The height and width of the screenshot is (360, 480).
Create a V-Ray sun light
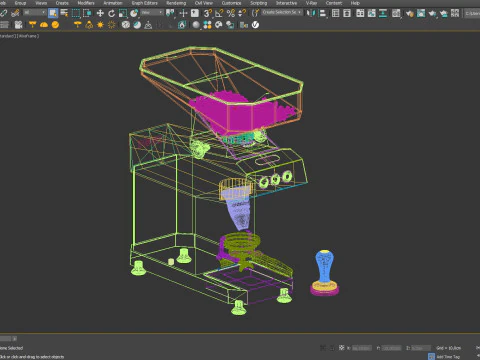click(100, 25)
